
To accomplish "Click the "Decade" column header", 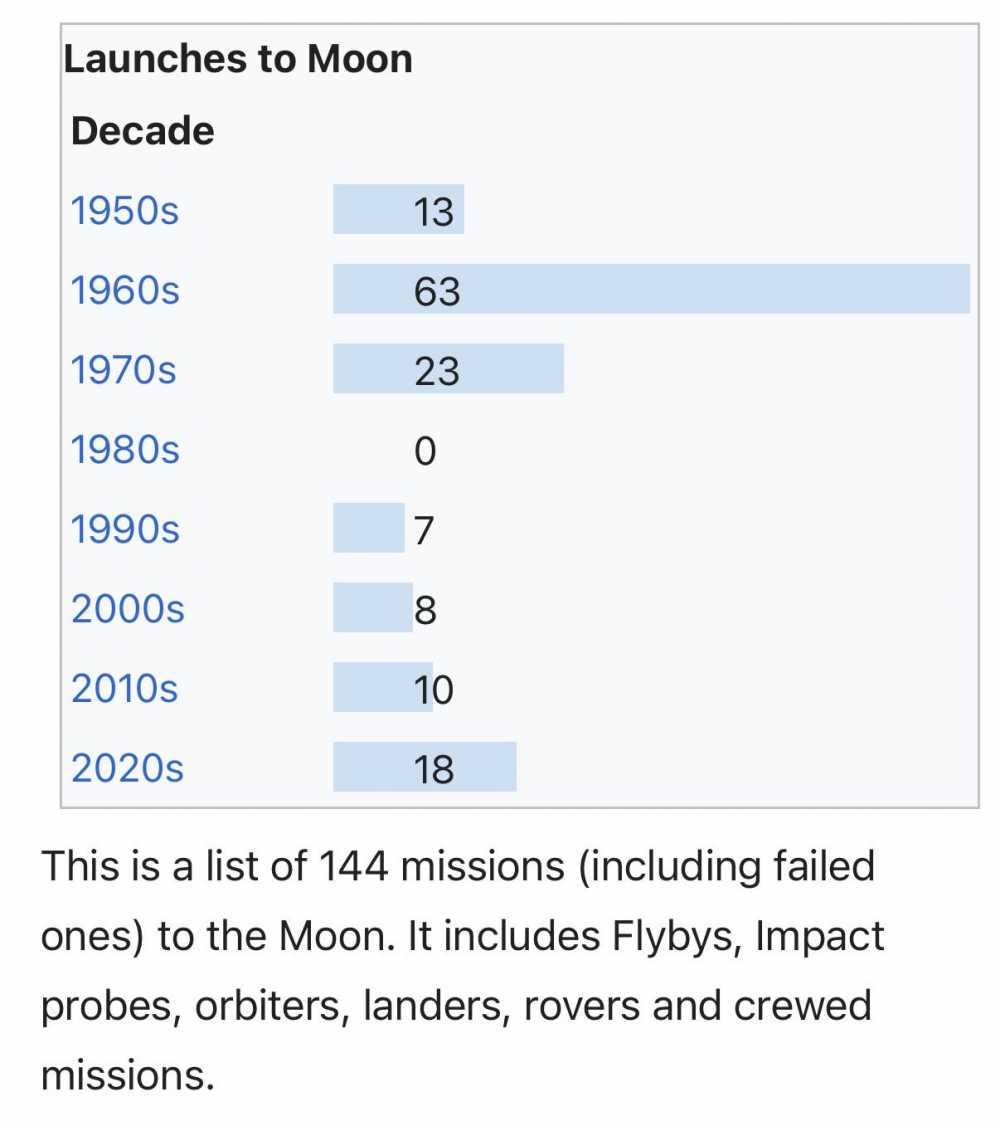I will click(x=142, y=131).
